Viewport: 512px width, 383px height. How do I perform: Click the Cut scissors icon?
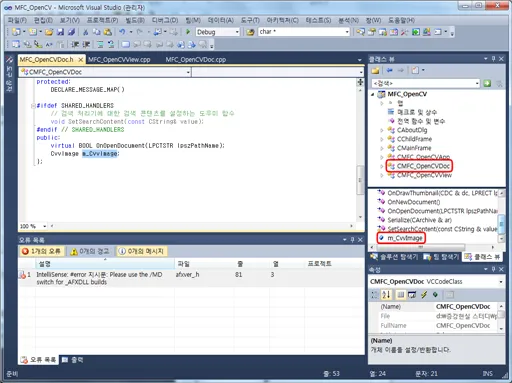pos(86,32)
